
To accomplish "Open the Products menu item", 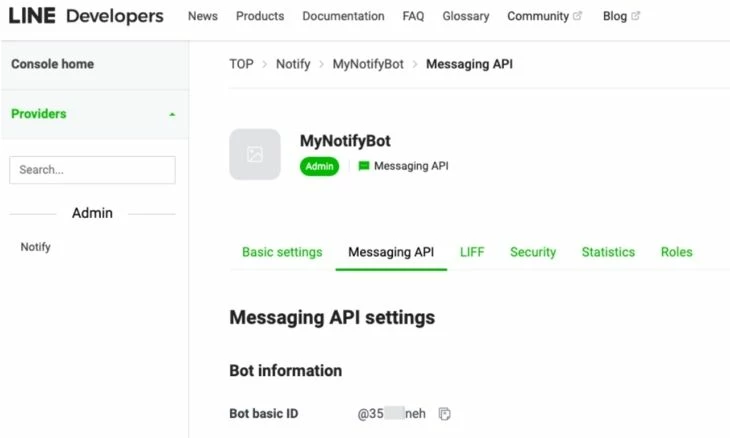I will point(260,16).
